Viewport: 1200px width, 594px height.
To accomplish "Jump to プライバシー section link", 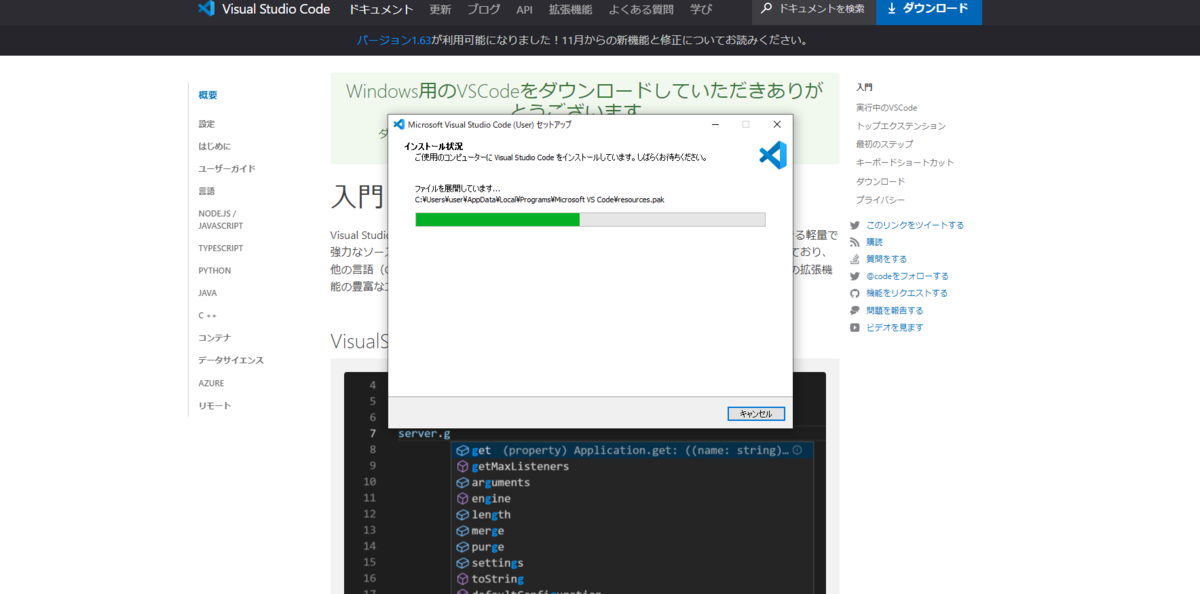I will [x=880, y=199].
